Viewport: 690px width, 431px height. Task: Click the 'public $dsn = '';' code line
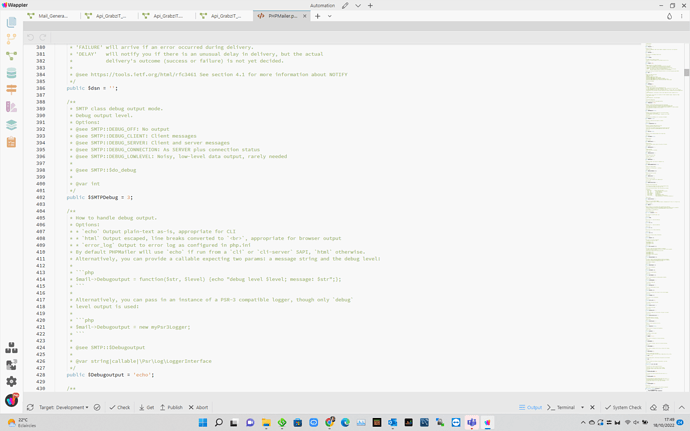(92, 88)
